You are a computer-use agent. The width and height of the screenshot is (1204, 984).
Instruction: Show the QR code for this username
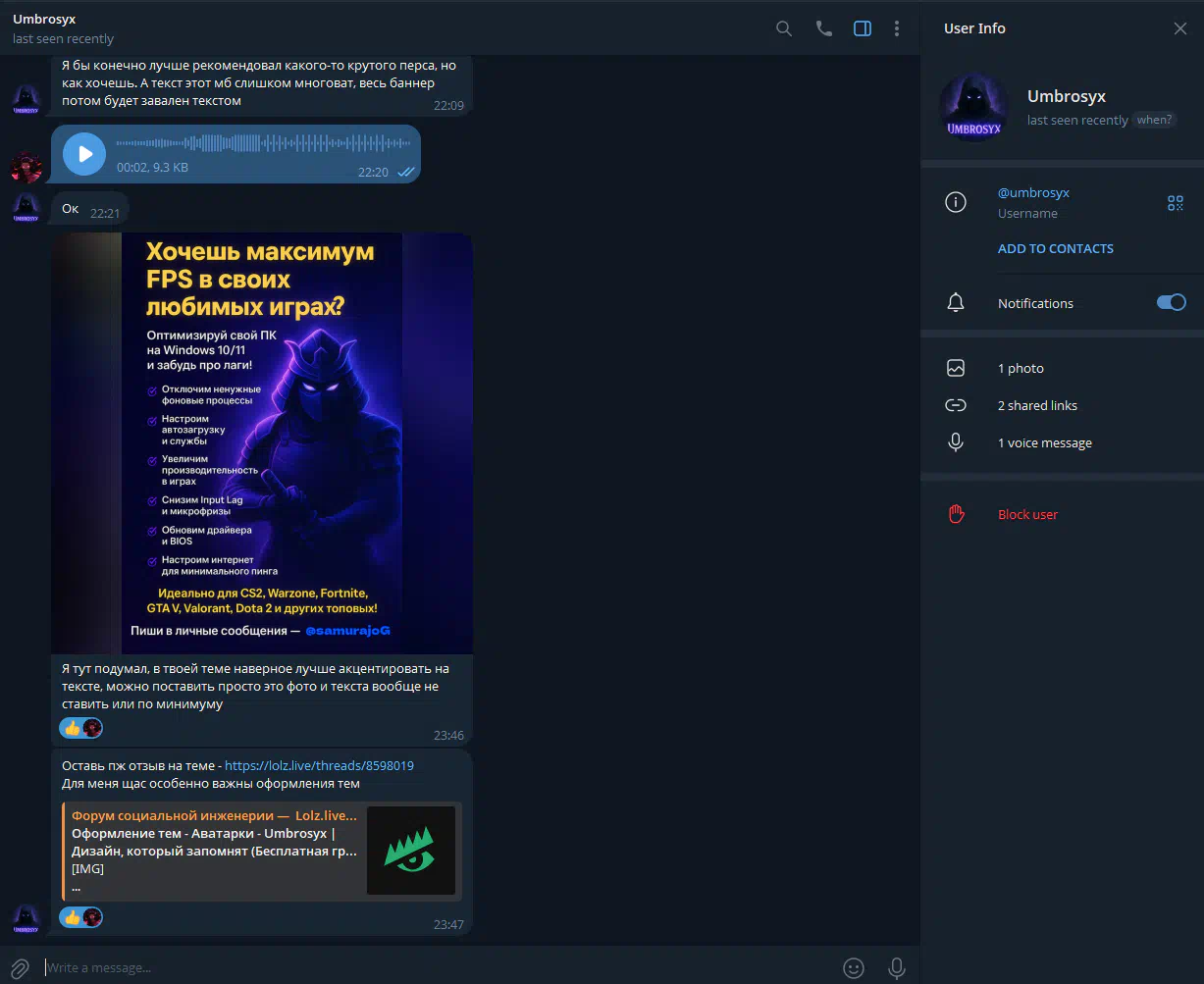tap(1176, 203)
